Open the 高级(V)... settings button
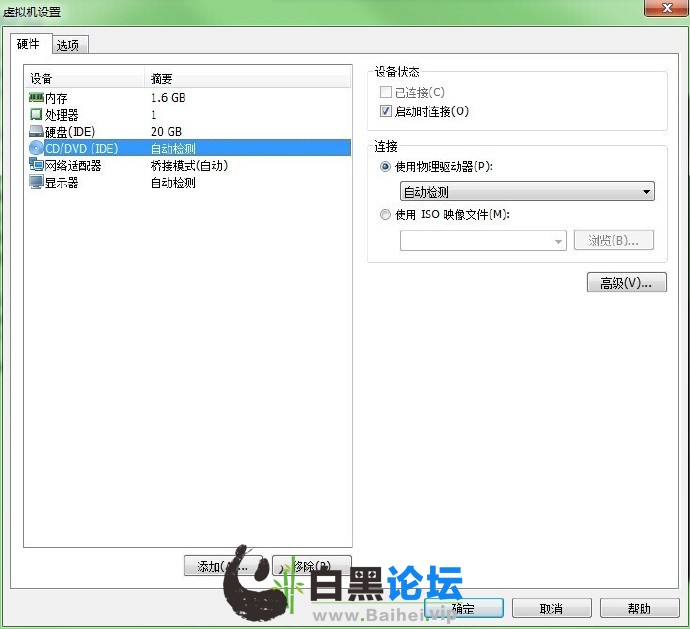This screenshot has height=629, width=690. click(627, 283)
